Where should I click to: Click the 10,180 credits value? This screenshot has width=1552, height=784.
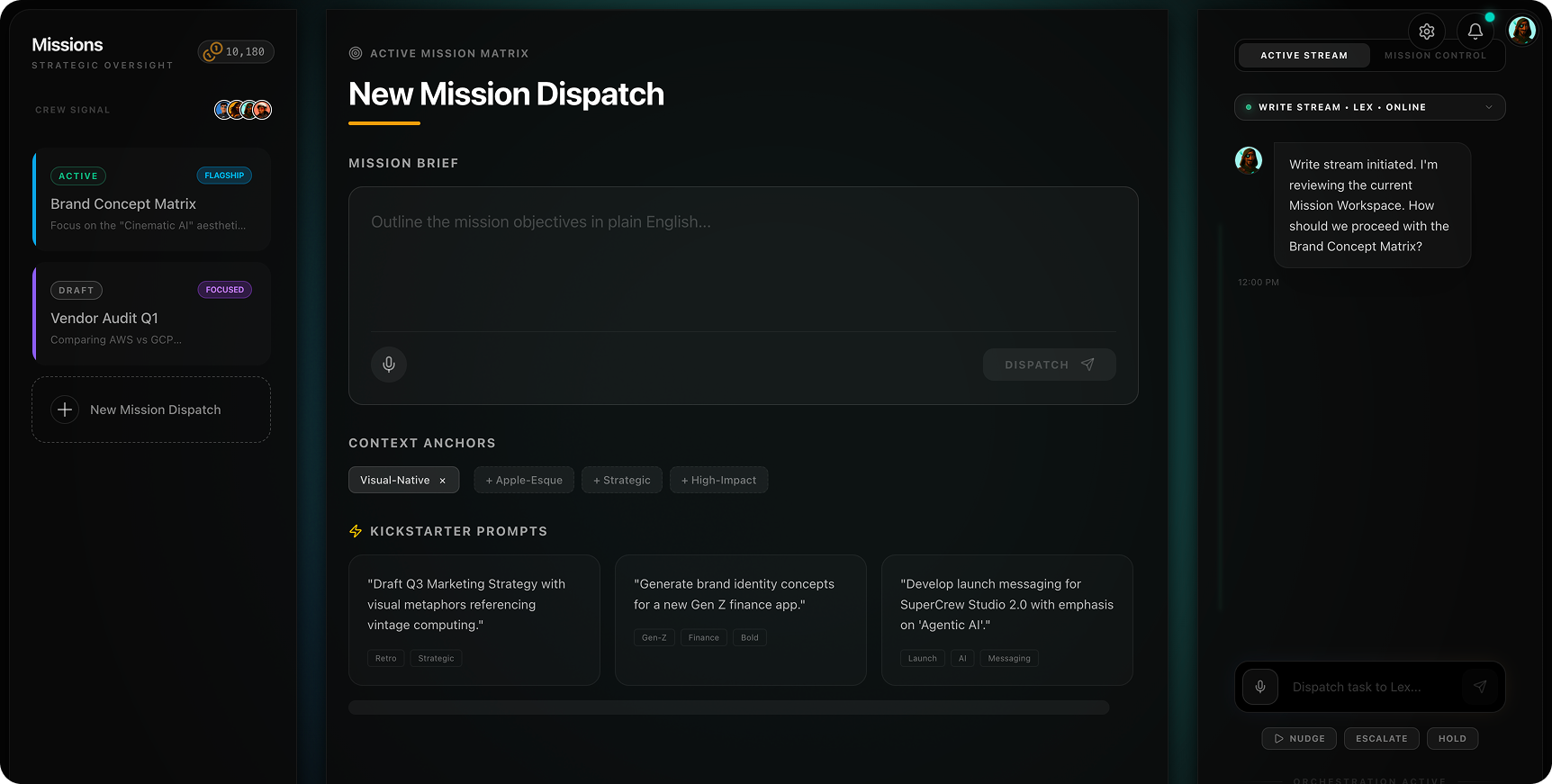pos(245,52)
